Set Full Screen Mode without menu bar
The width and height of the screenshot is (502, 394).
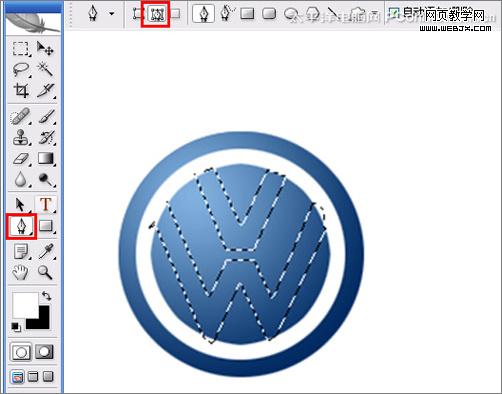(x=48, y=377)
